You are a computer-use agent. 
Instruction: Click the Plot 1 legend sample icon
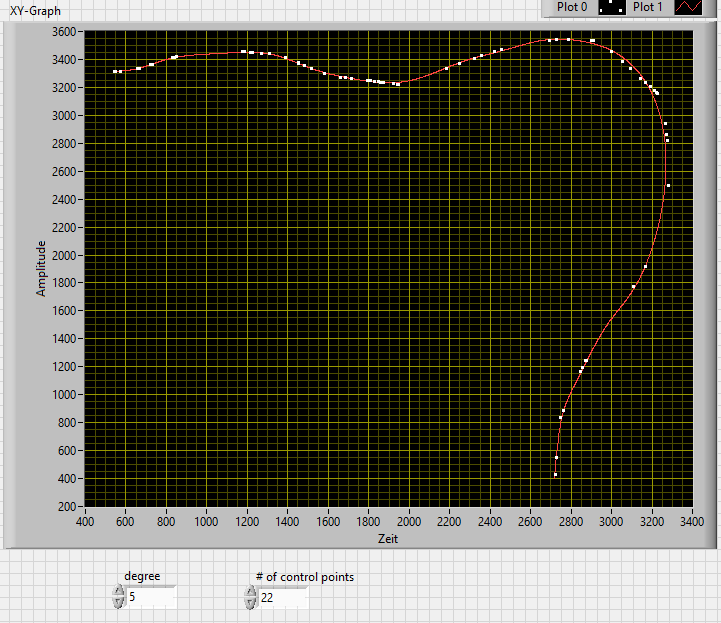point(688,7)
